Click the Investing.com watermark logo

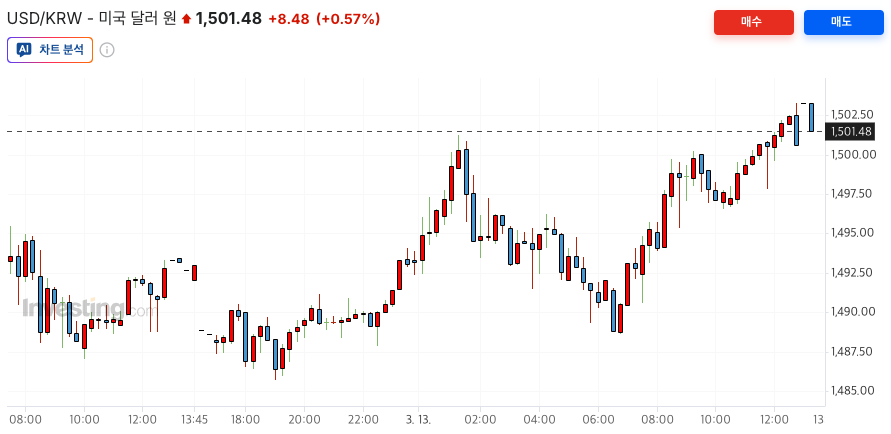tap(85, 308)
